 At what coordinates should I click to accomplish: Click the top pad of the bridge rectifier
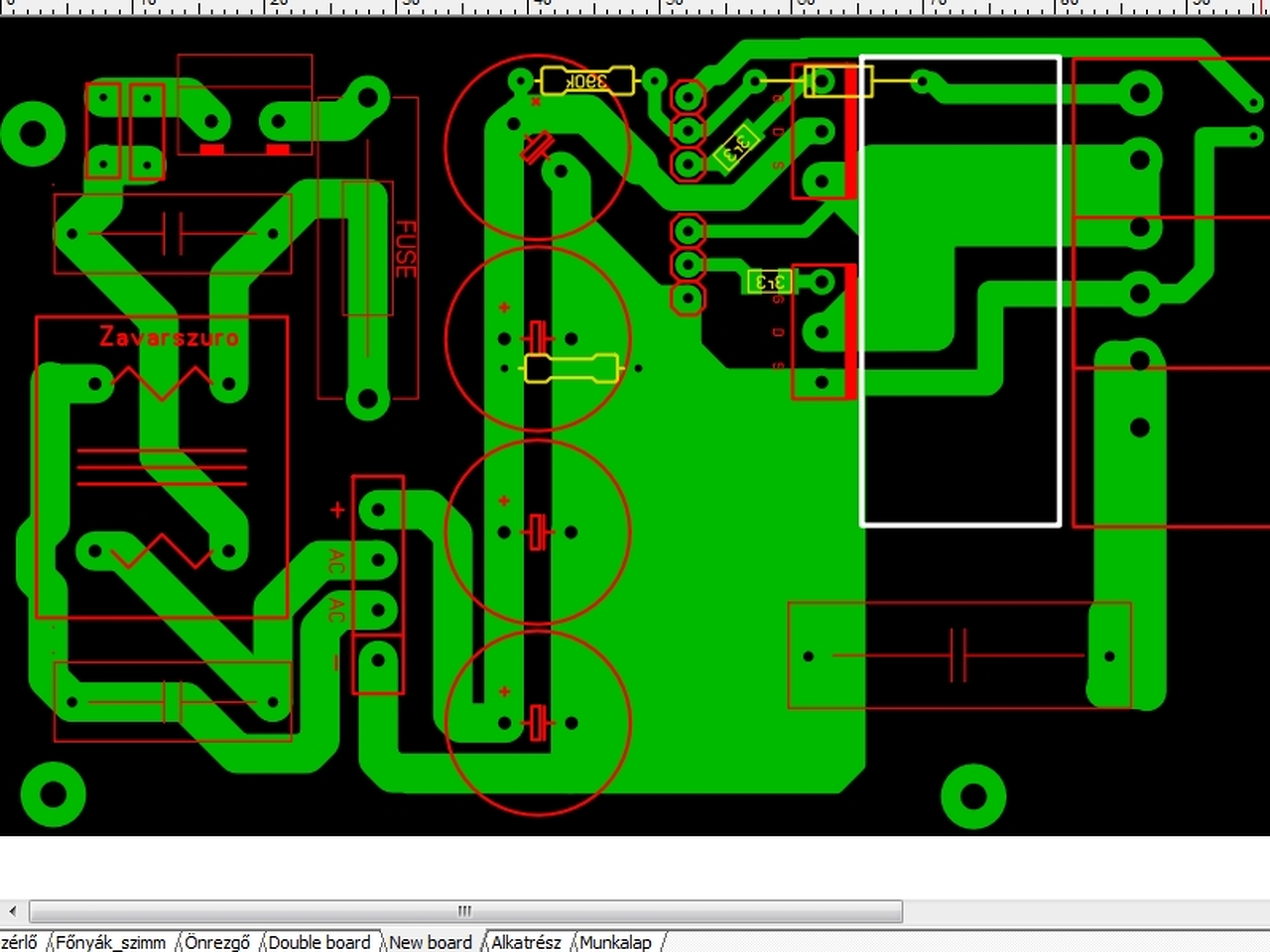(378, 511)
